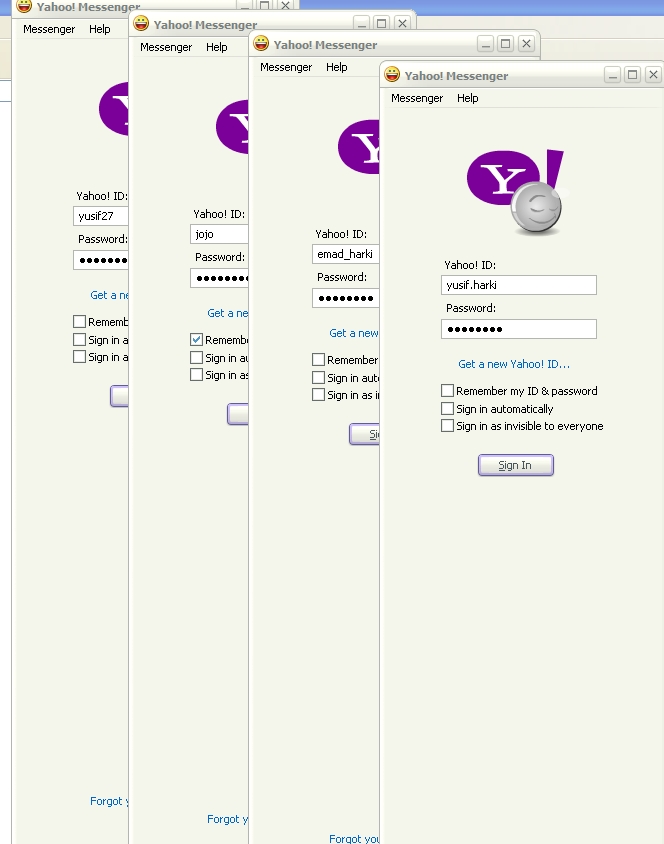Image resolution: width=664 pixels, height=844 pixels.
Task: Focus Password field in emad_harki window
Action: [x=345, y=298]
